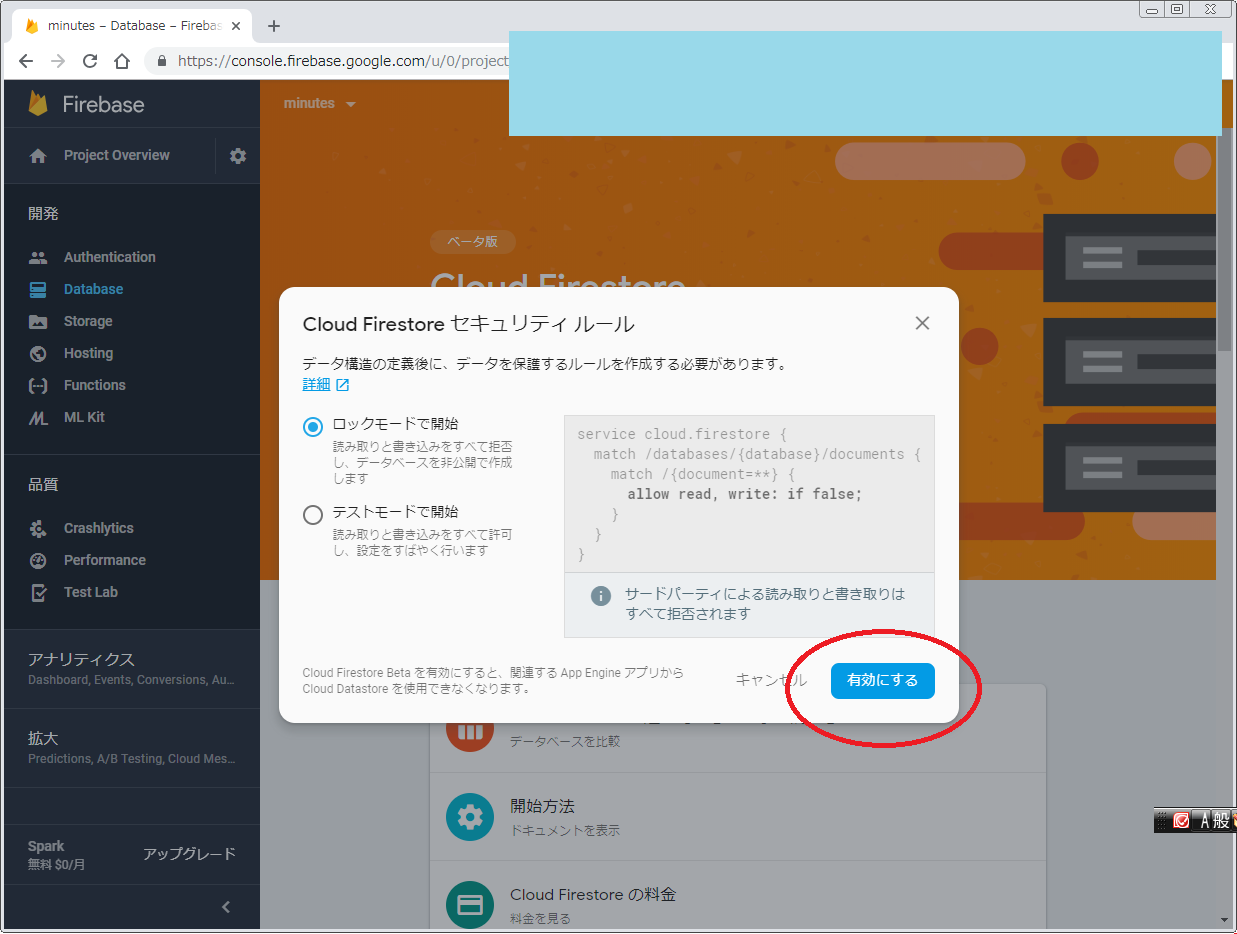Click the キャンセル button
Screen dimensions: 1237x934
(771, 680)
